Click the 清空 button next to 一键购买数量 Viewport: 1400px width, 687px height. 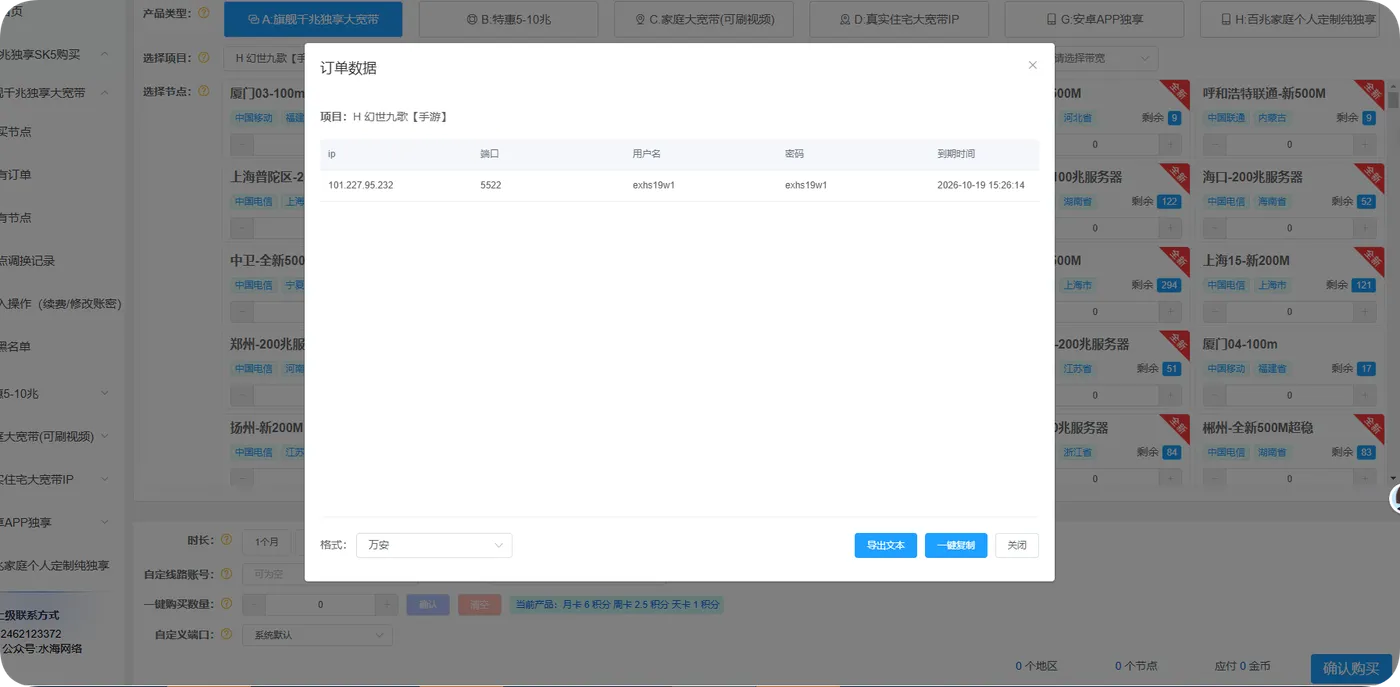[479, 604]
